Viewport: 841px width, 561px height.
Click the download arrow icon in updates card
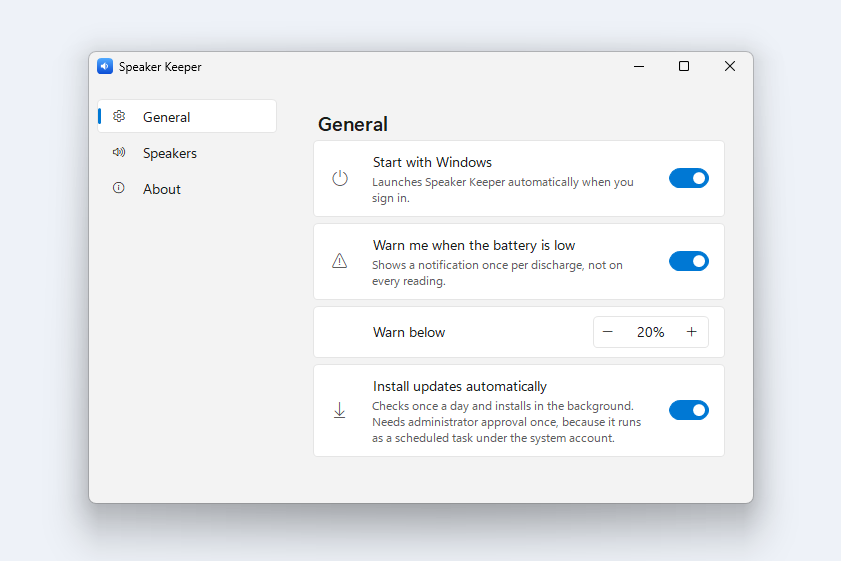(340, 410)
